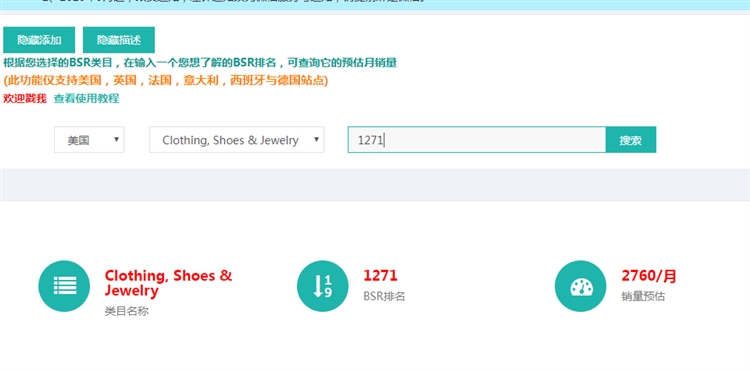Viewport: 750px width, 371px height.
Task: Click the red 欢迎戳我 text
Action: pos(25,98)
